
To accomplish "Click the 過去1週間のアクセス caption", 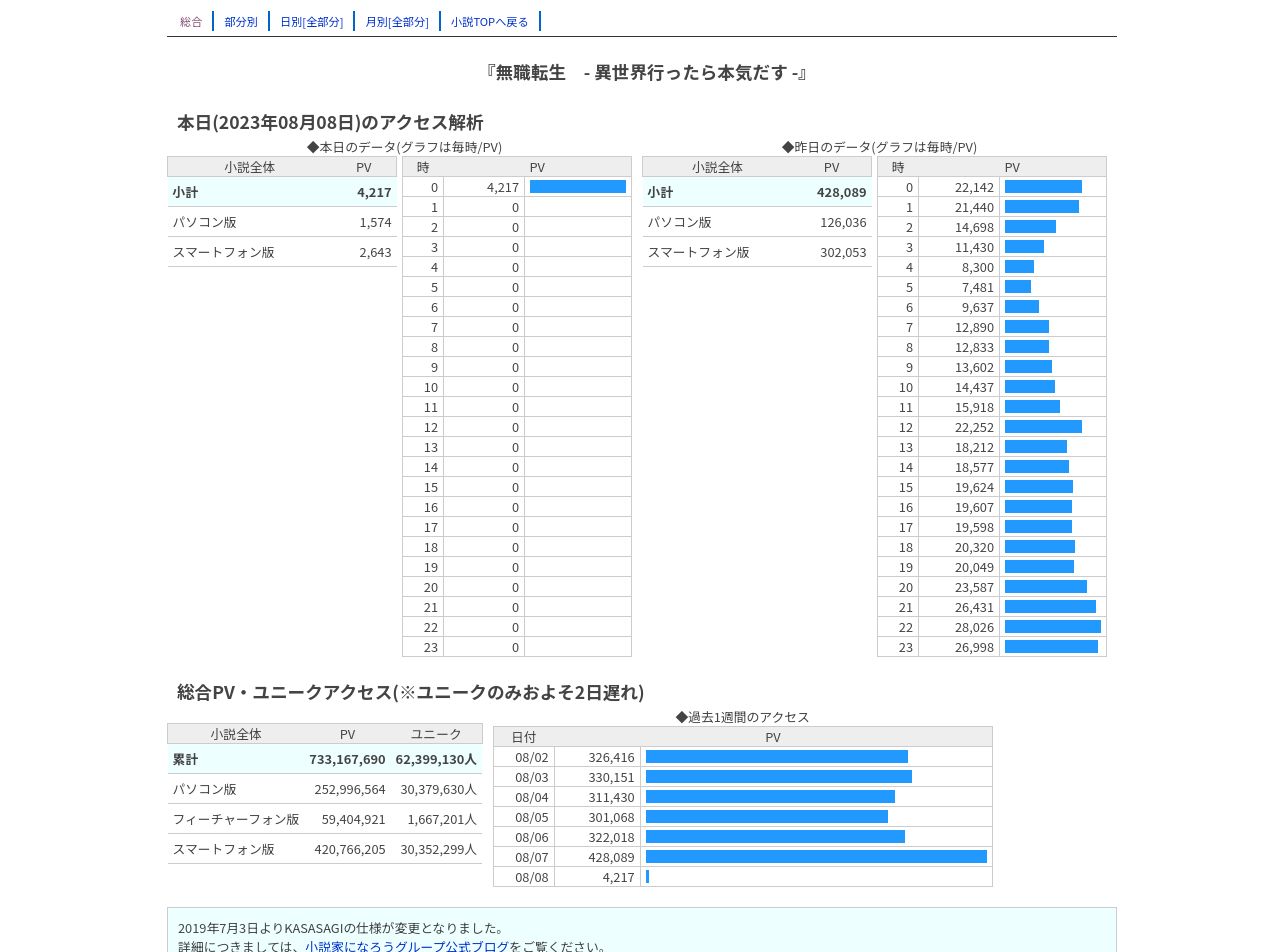I will tap(743, 717).
